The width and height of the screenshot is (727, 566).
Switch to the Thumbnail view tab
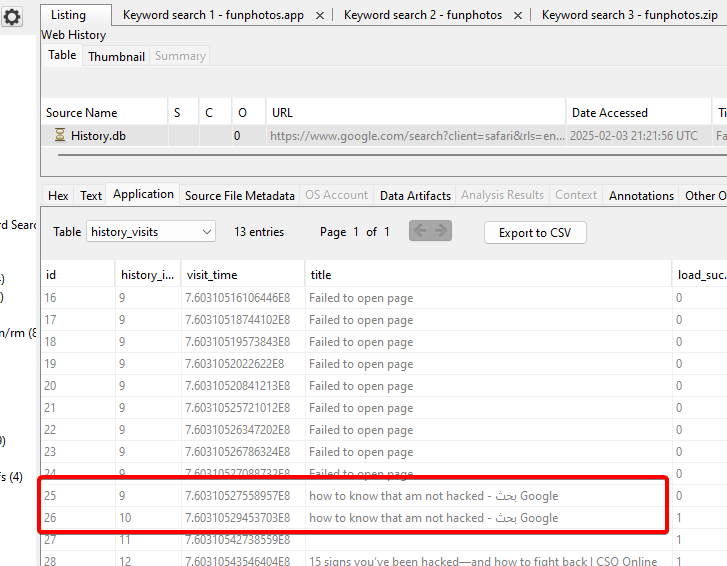point(116,57)
